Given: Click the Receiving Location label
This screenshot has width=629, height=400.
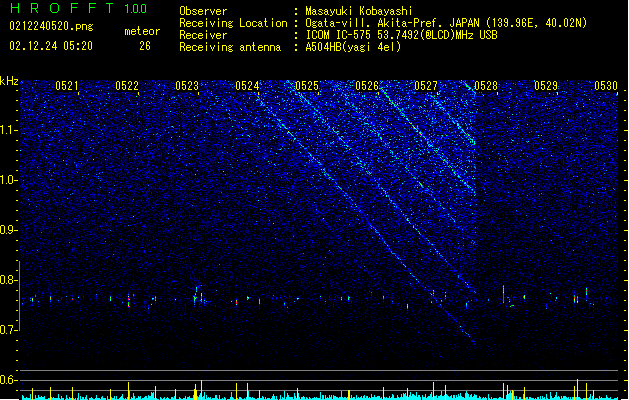Looking at the screenshot, I should [233, 23].
